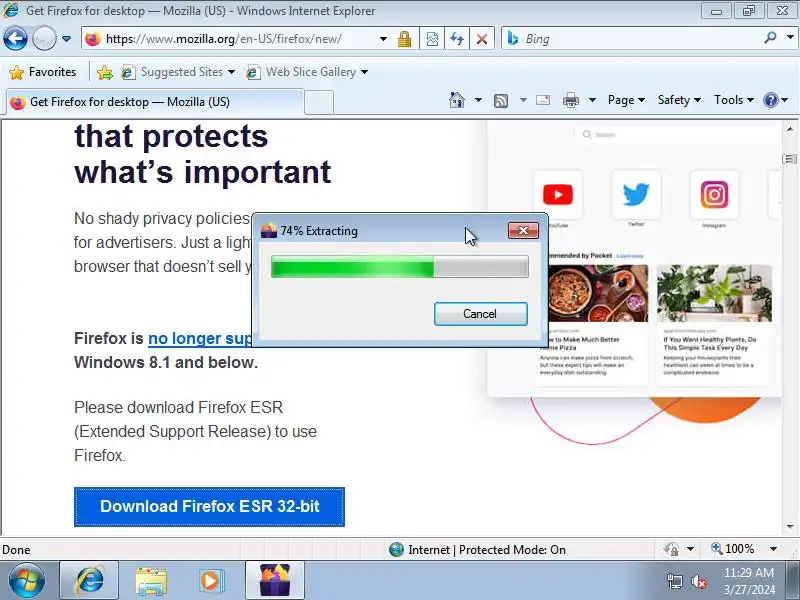Viewport: 800px width, 600px height.
Task: Click the extractor icon in dialog title
Action: [269, 231]
